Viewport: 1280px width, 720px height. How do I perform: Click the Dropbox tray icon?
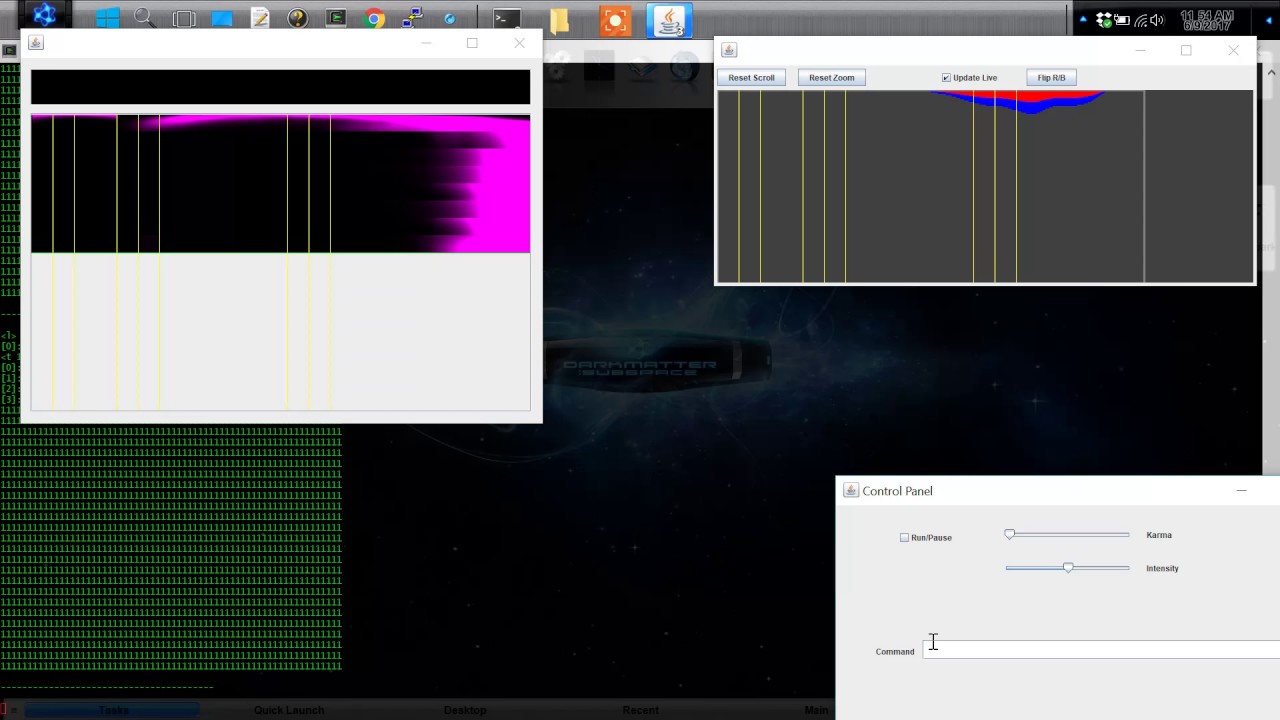(x=1104, y=20)
